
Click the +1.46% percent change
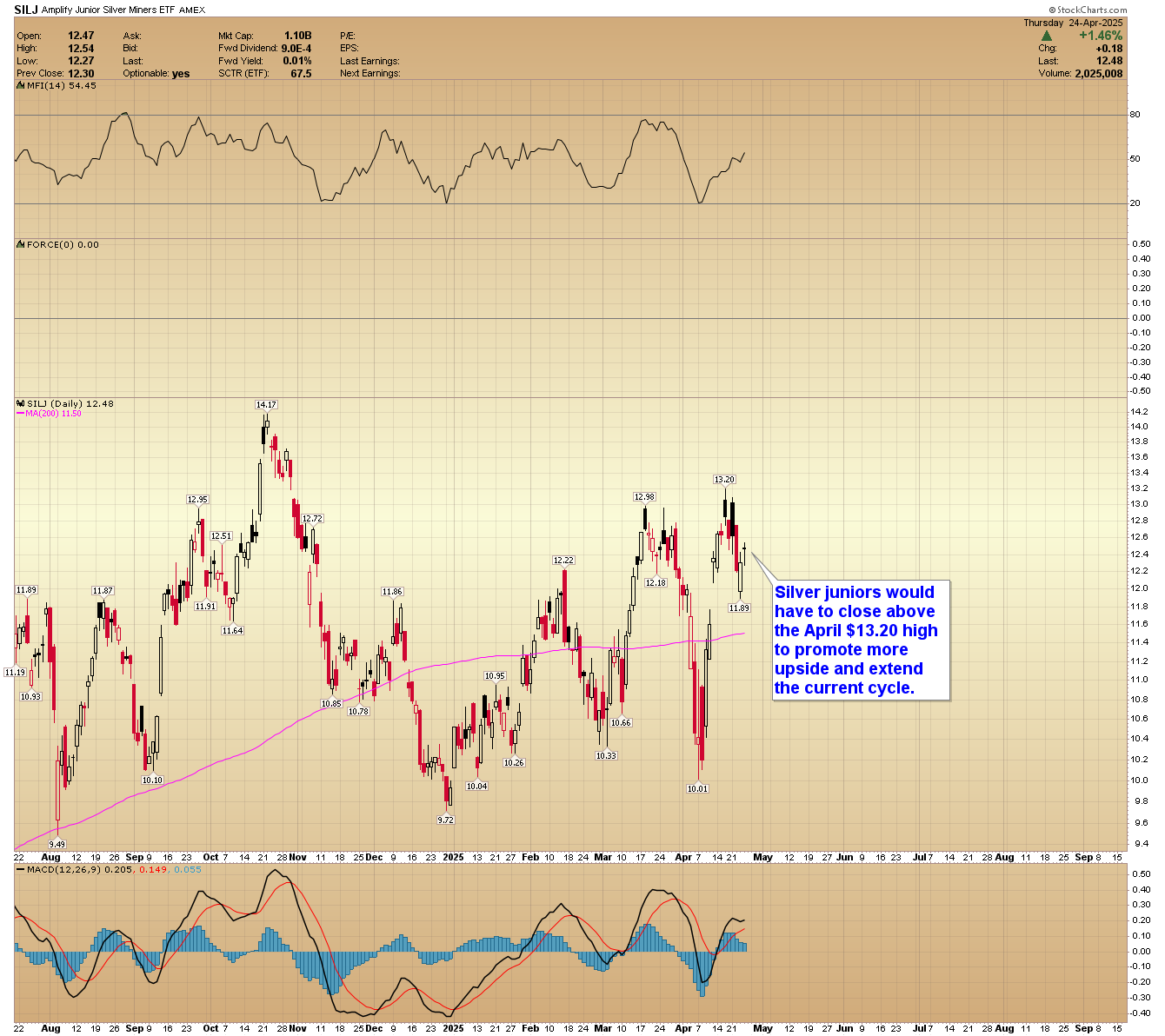1101,36
